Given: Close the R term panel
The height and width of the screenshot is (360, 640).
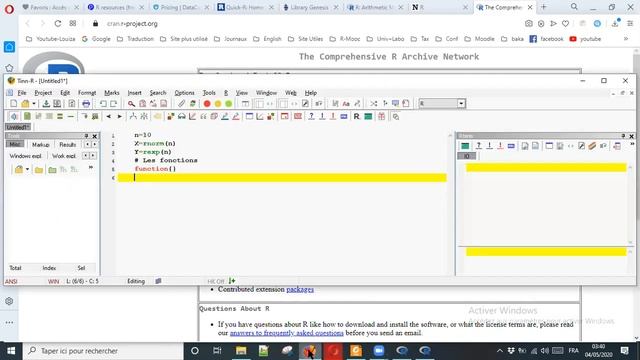Looking at the screenshot, I should click(631, 136).
